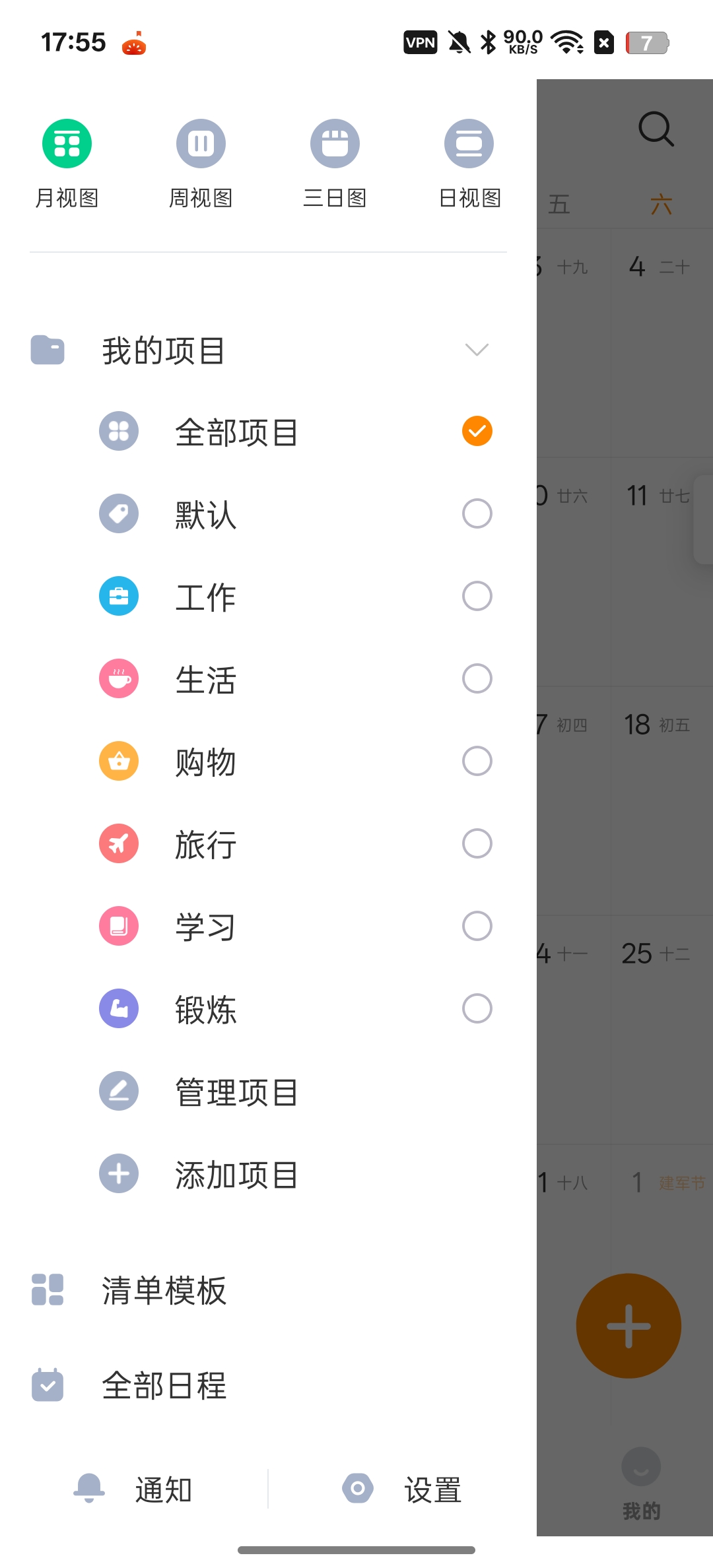Open 清单模板 templates icon
Image resolution: width=713 pixels, height=1568 pixels.
pyautogui.click(x=48, y=1290)
